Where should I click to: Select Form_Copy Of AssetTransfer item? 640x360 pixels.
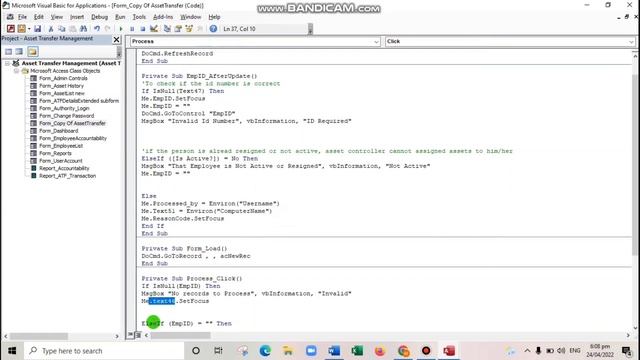72,123
